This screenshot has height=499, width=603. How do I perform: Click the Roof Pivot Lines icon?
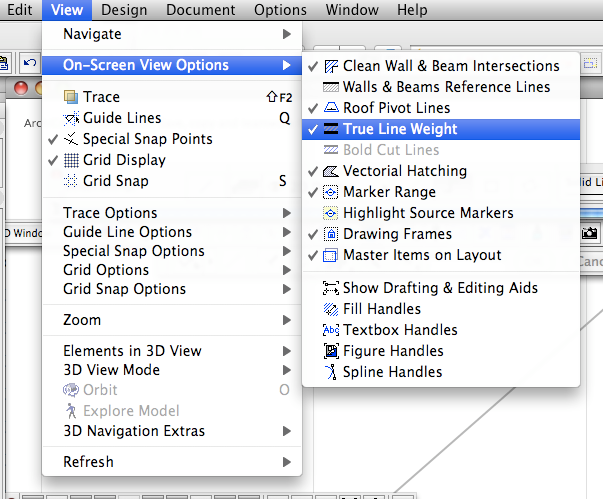click(331, 108)
